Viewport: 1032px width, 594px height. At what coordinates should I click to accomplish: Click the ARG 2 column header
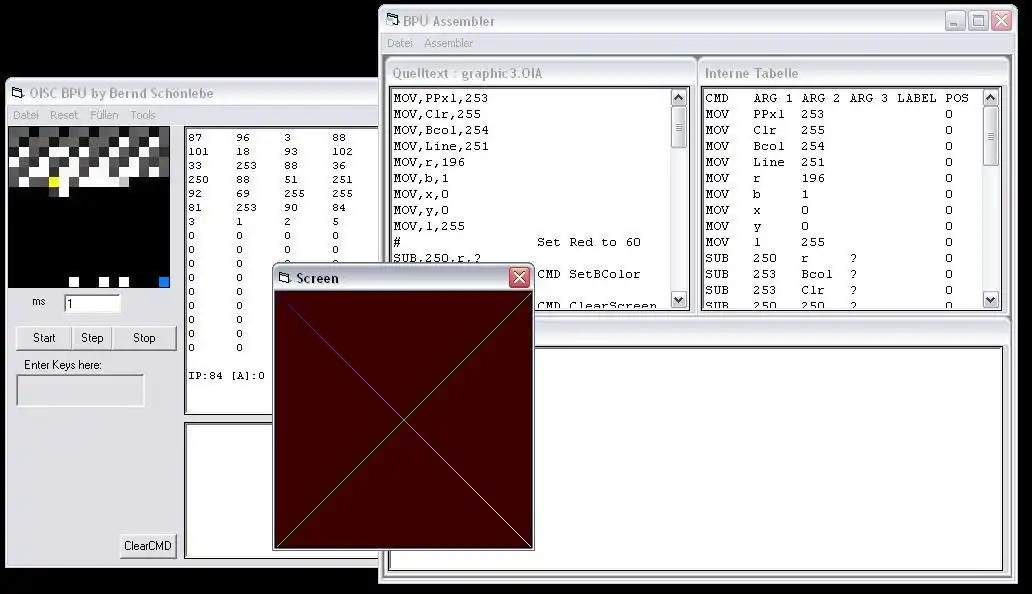point(821,98)
